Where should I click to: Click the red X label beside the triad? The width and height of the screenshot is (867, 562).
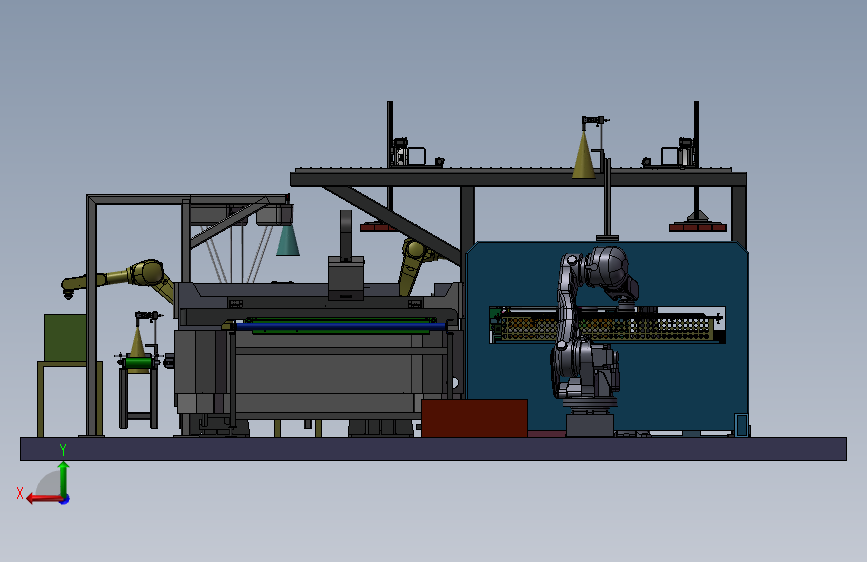(x=20, y=493)
